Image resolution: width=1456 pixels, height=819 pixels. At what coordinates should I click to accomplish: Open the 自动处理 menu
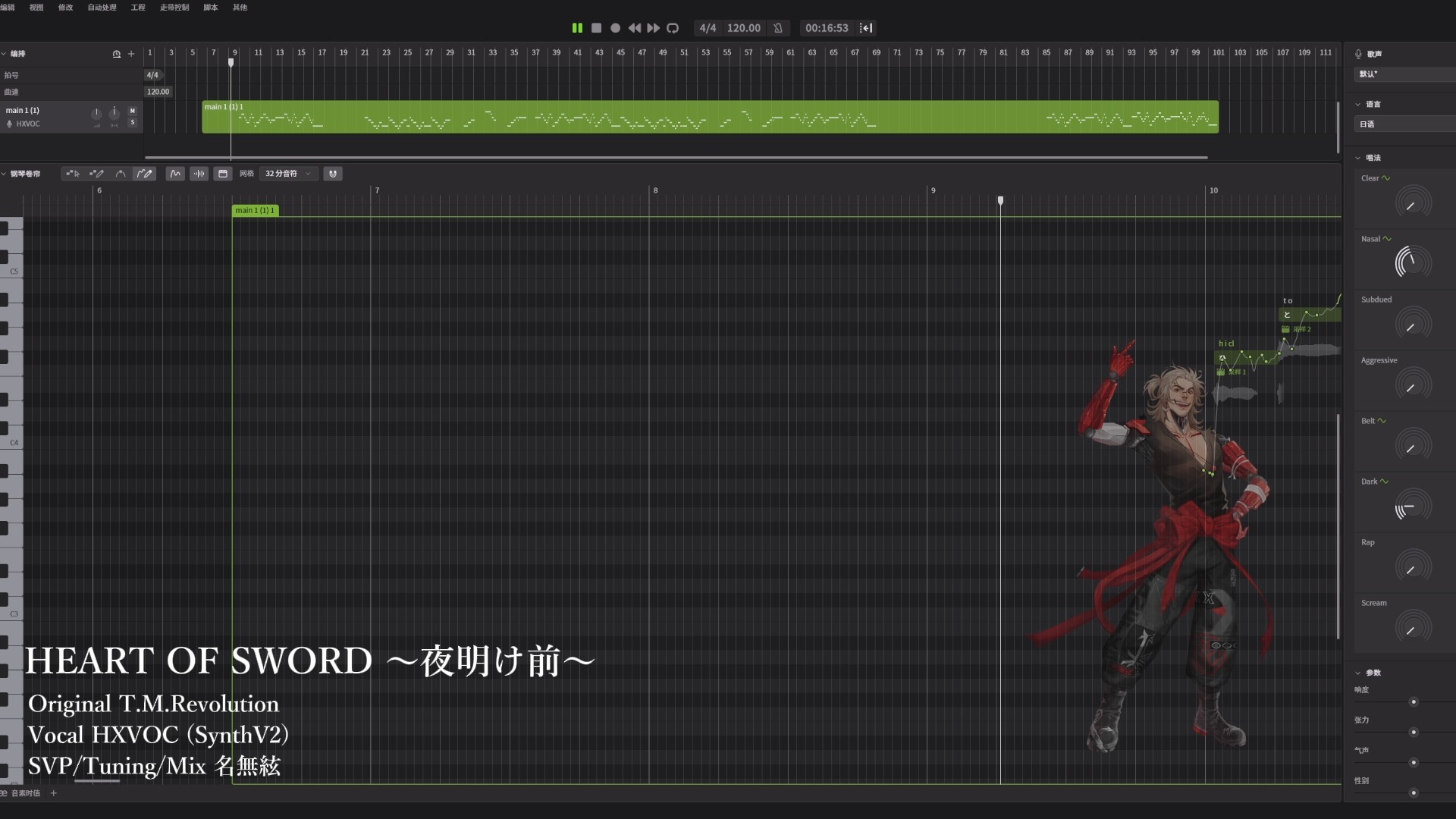click(x=102, y=7)
